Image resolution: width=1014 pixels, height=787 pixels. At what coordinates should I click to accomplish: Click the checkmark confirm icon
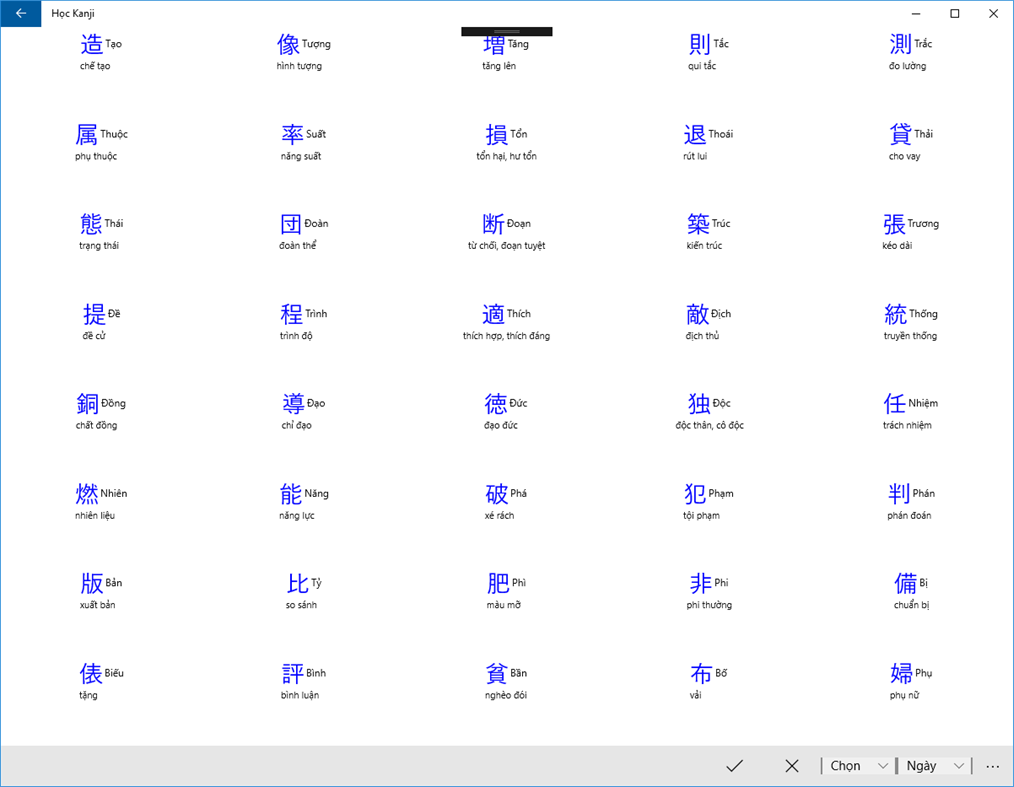(735, 765)
